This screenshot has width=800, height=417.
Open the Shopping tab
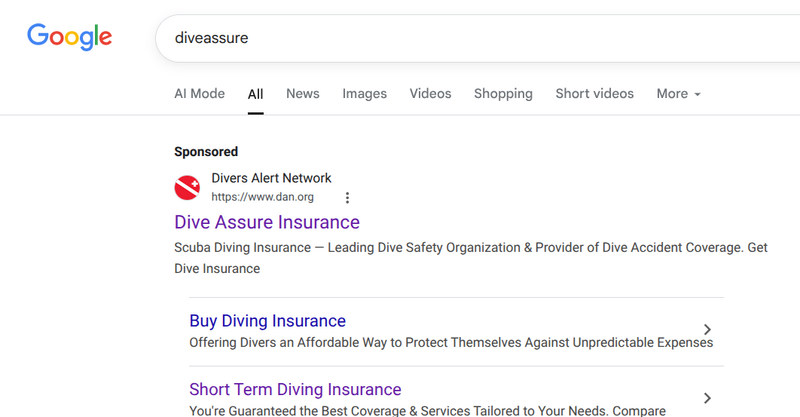pyautogui.click(x=503, y=93)
